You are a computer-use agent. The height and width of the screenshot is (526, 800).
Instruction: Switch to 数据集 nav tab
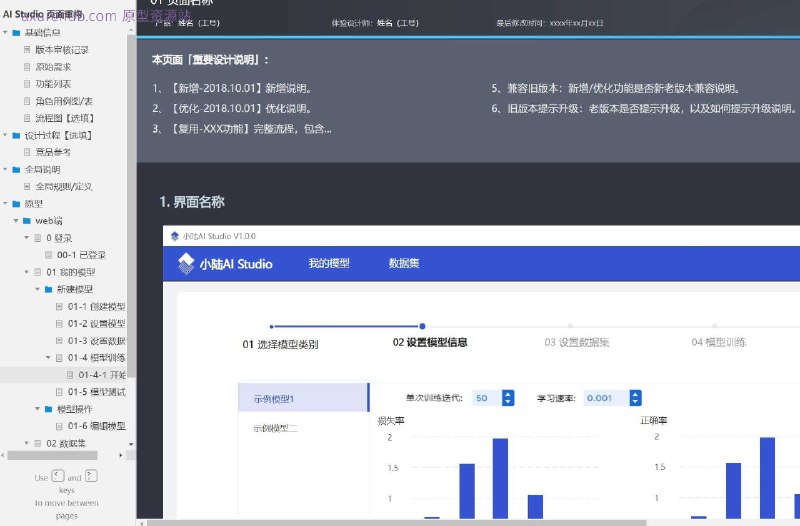point(404,263)
